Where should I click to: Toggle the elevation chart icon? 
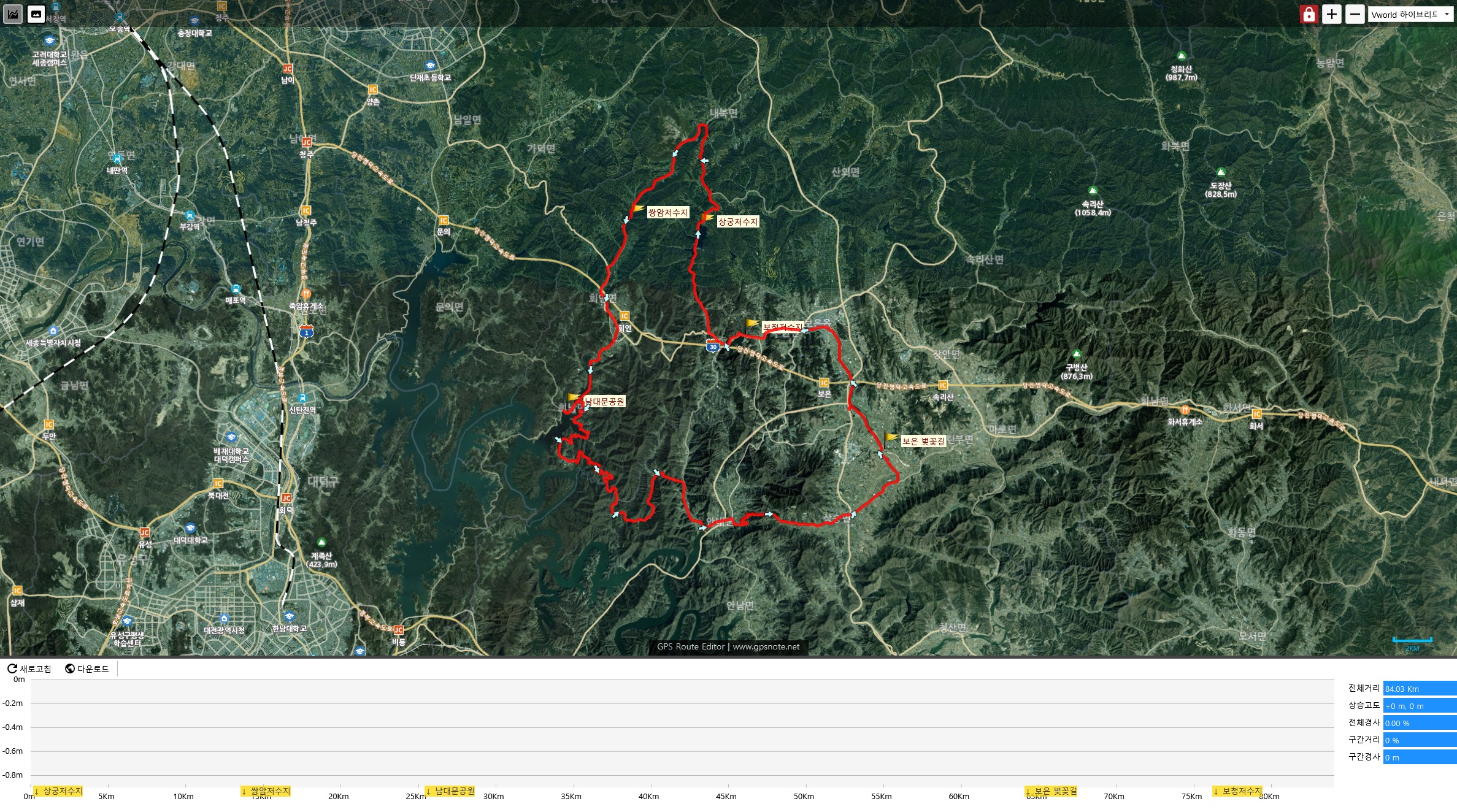tap(13, 13)
